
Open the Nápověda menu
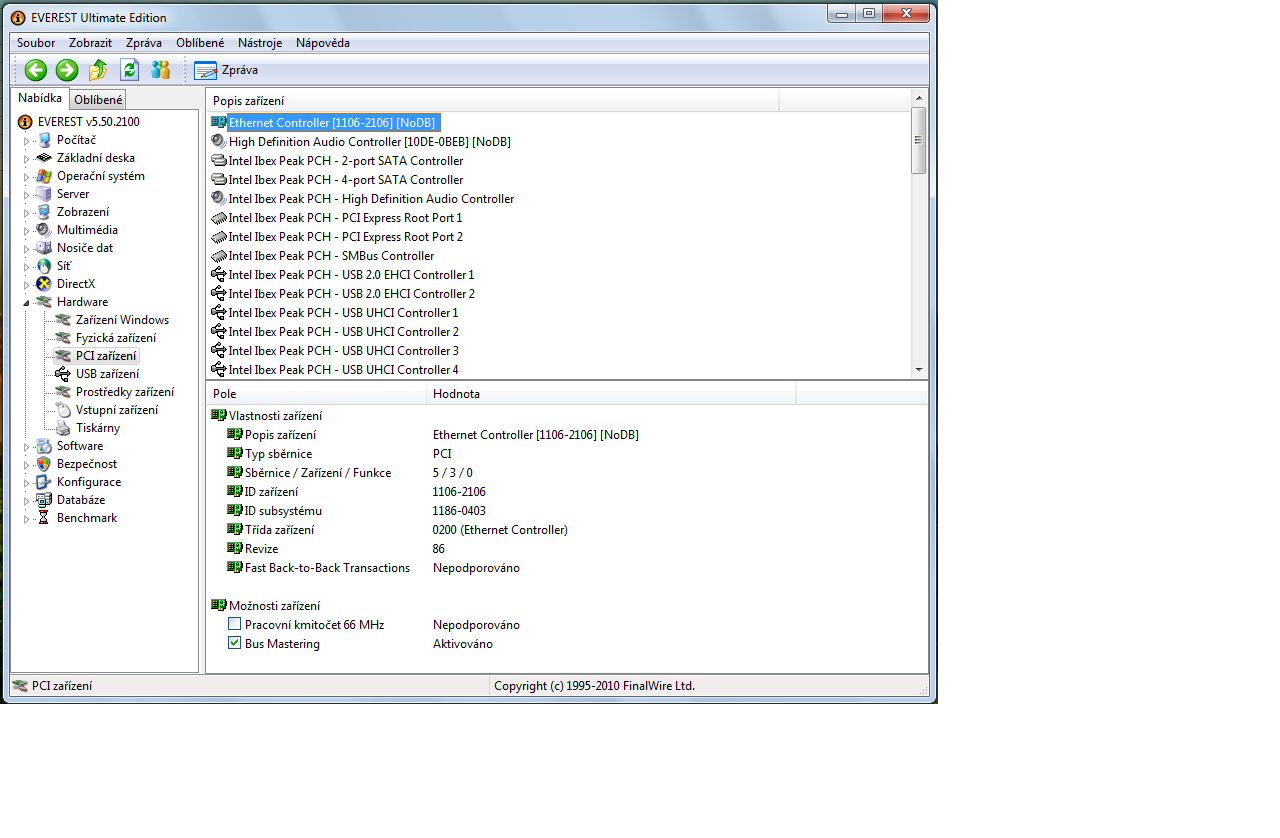tap(323, 43)
